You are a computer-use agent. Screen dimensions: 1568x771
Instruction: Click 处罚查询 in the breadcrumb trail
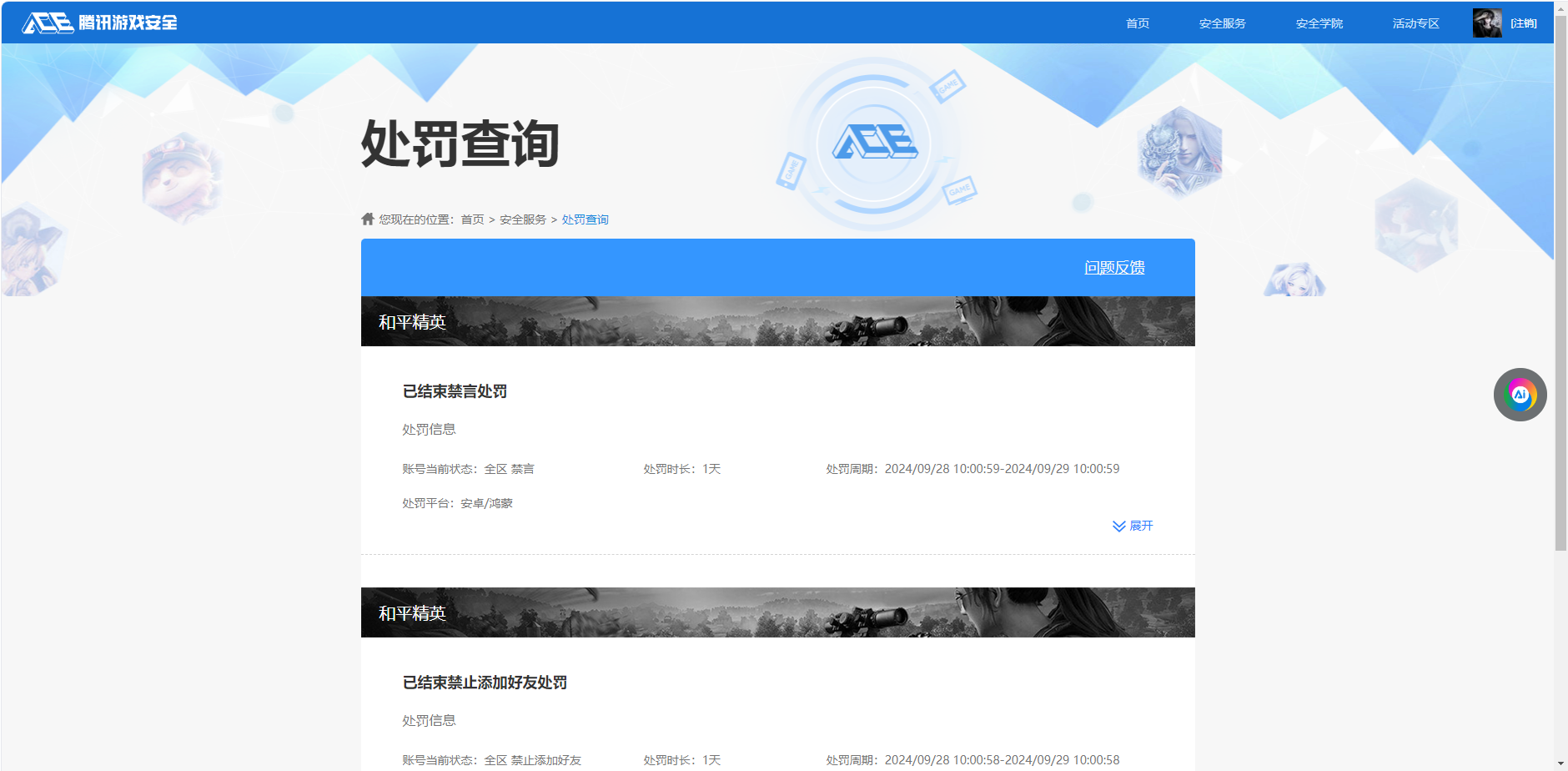tap(585, 219)
